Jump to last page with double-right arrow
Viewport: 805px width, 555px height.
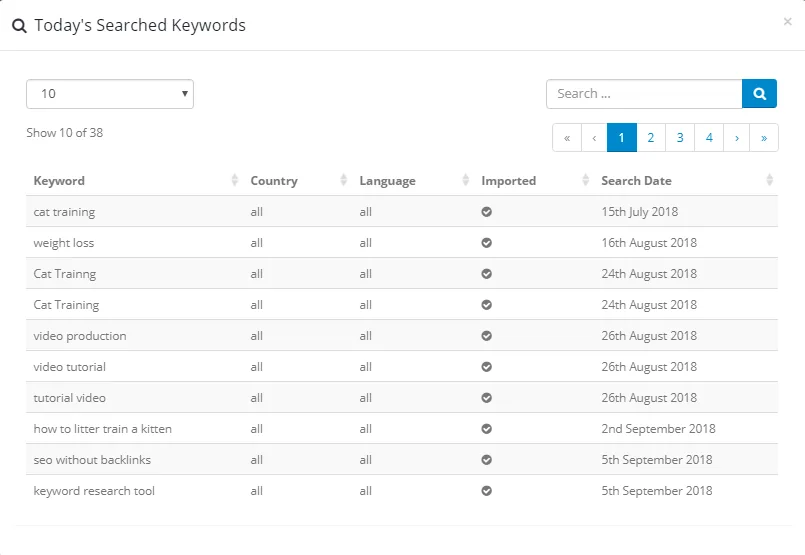[x=764, y=138]
